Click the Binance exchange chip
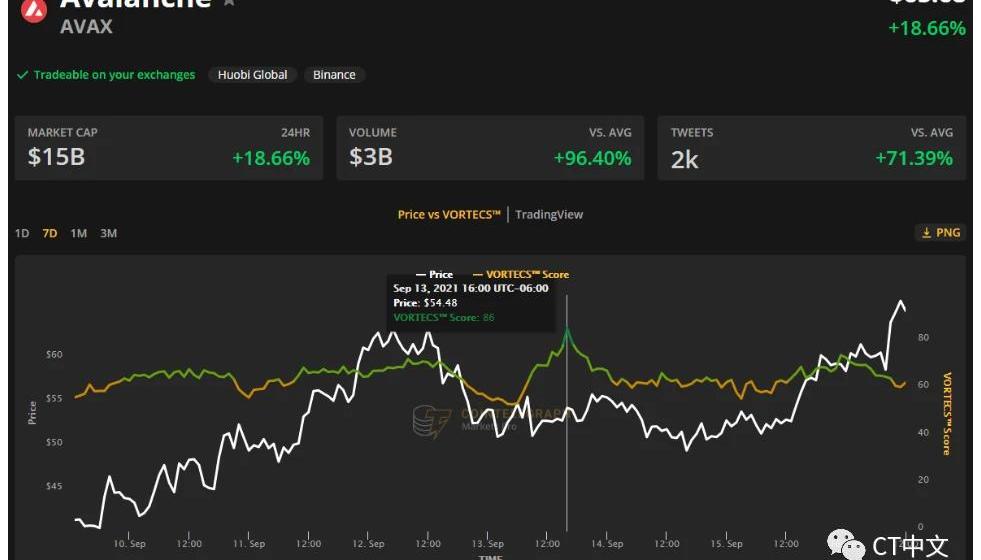The image size is (981, 560). (334, 75)
